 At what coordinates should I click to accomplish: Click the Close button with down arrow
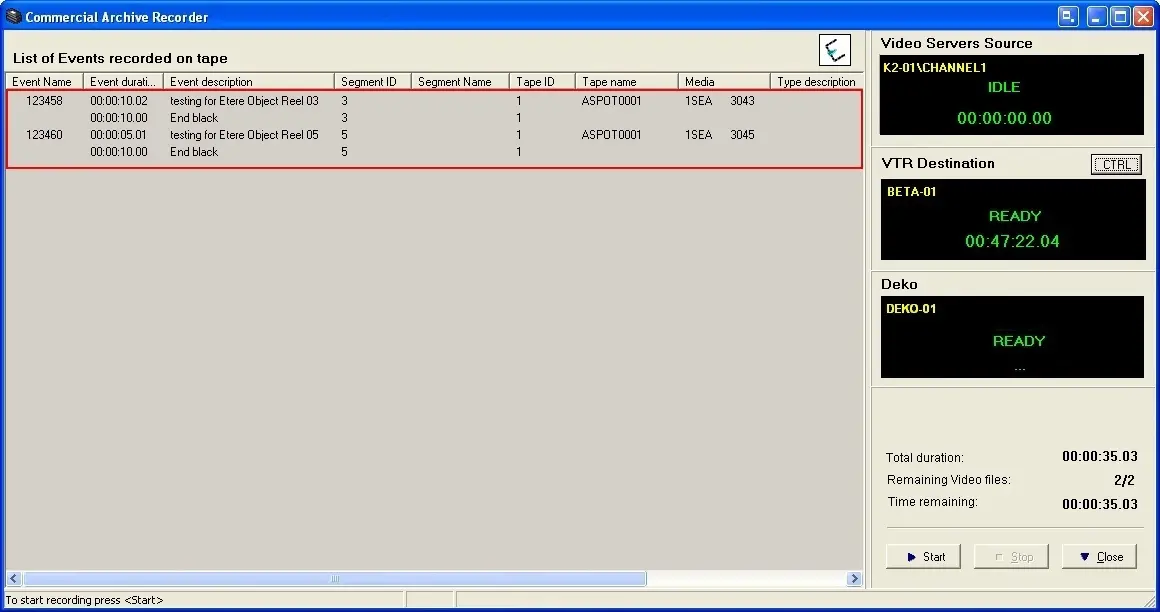tap(1099, 557)
